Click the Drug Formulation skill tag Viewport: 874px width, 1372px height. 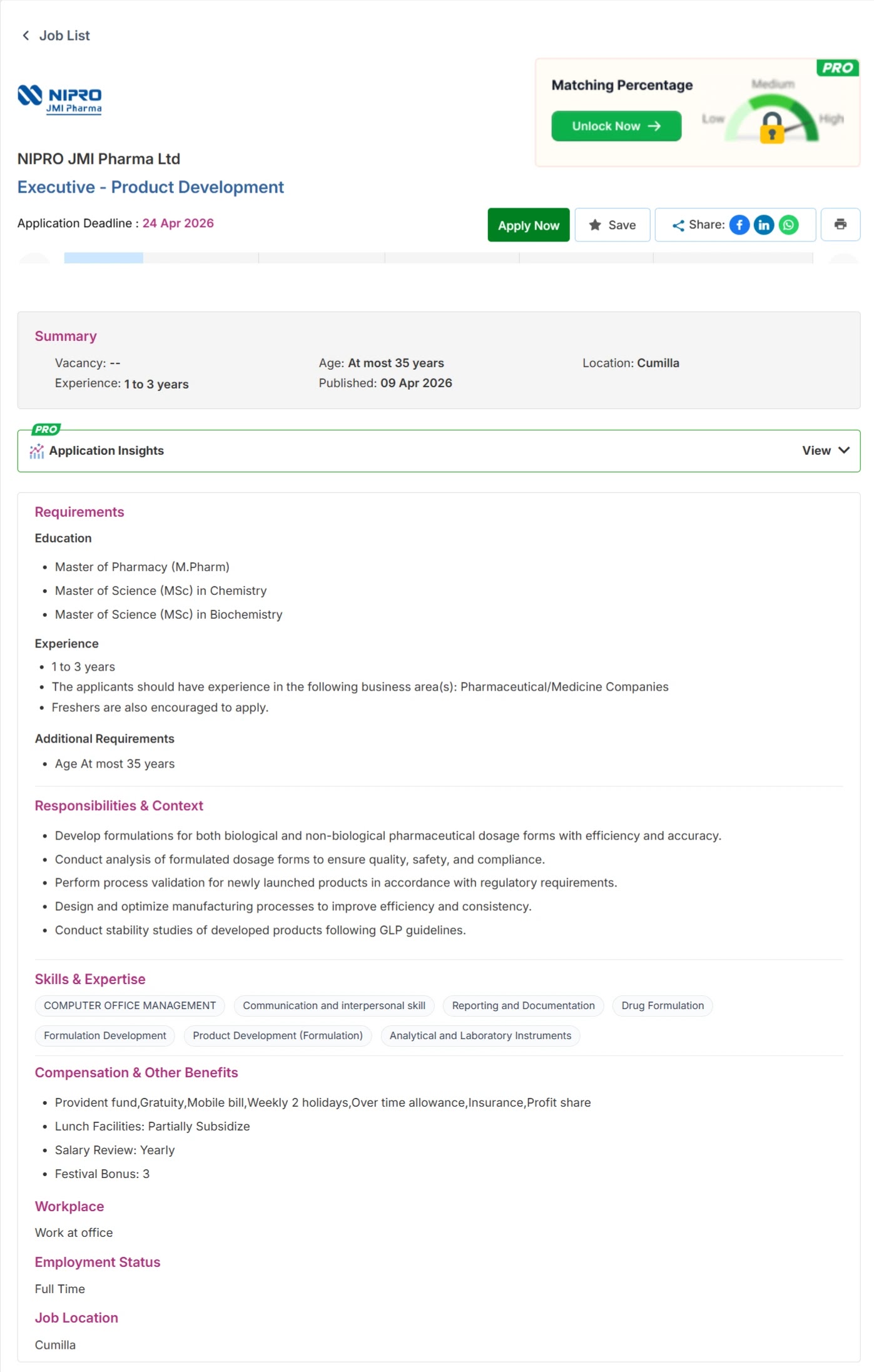click(662, 1005)
